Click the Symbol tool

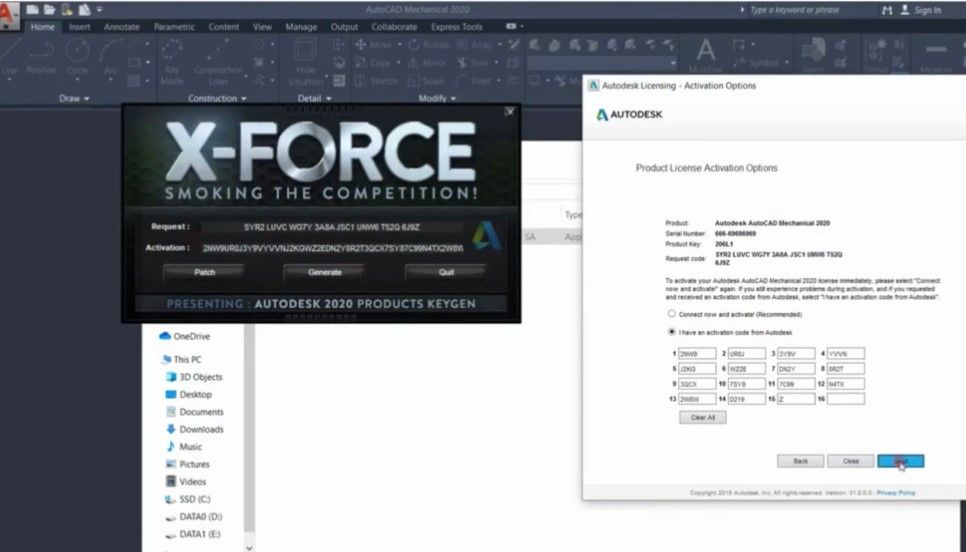point(757,63)
